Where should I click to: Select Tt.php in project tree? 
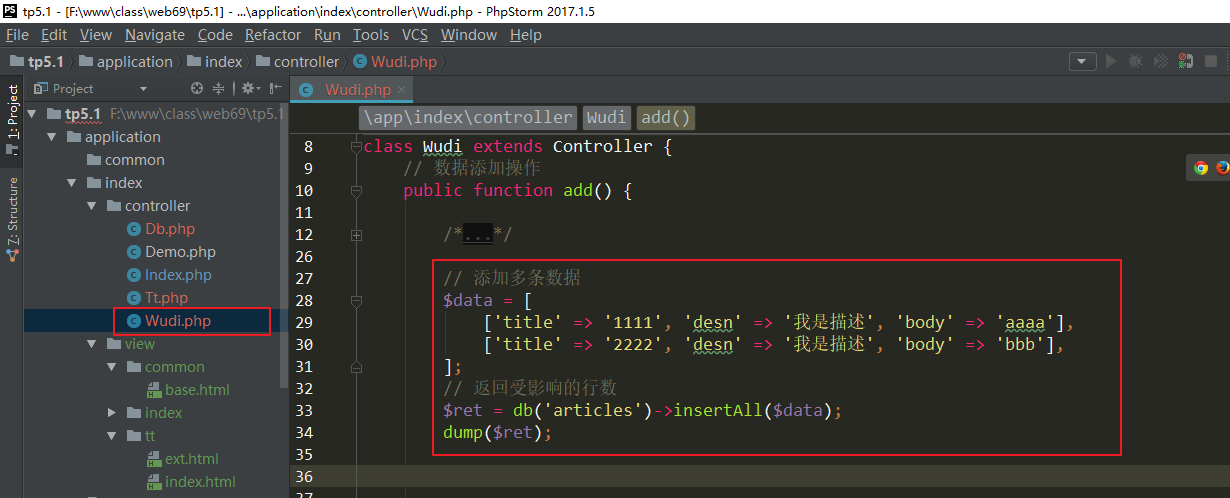[x=166, y=298]
